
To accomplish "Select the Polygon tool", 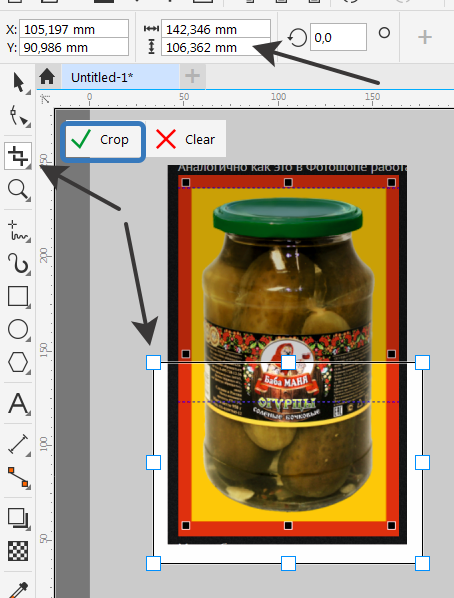I will 18,362.
